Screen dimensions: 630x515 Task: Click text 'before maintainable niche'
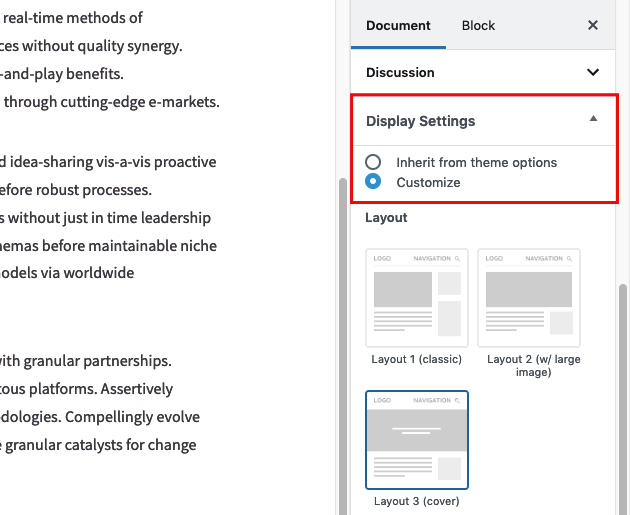coord(129,246)
